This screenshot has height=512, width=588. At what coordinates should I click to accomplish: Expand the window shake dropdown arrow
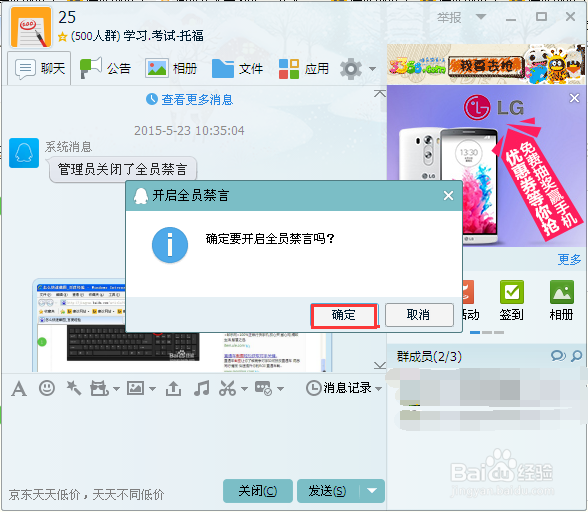[116, 389]
